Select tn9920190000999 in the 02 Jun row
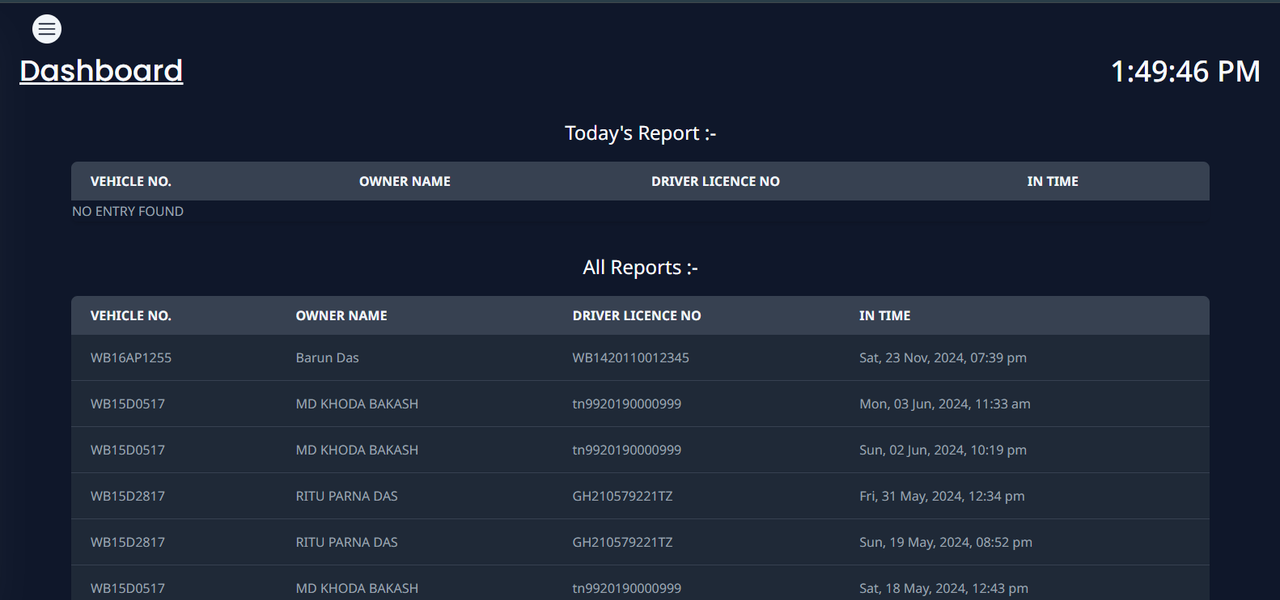This screenshot has height=600, width=1280. pos(627,450)
